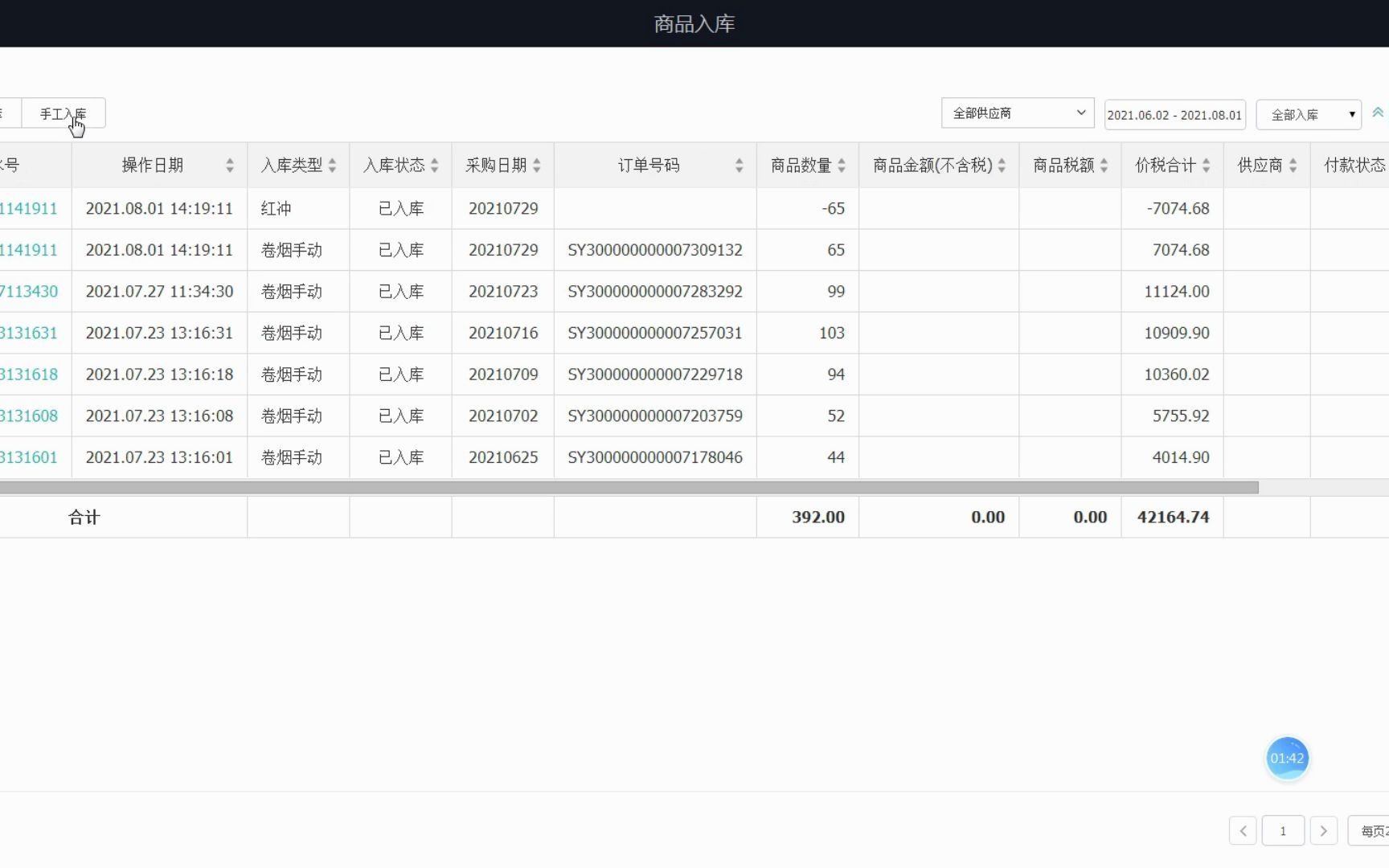Select order number SY300000000007203759
The image size is (1389, 868).
tap(655, 416)
